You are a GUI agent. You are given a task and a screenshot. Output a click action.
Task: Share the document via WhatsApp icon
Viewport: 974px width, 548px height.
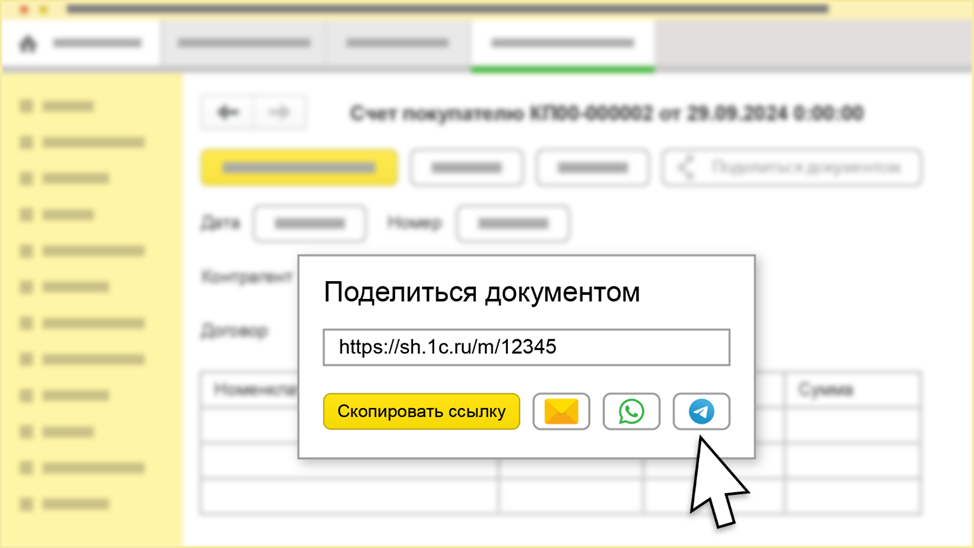(x=631, y=412)
